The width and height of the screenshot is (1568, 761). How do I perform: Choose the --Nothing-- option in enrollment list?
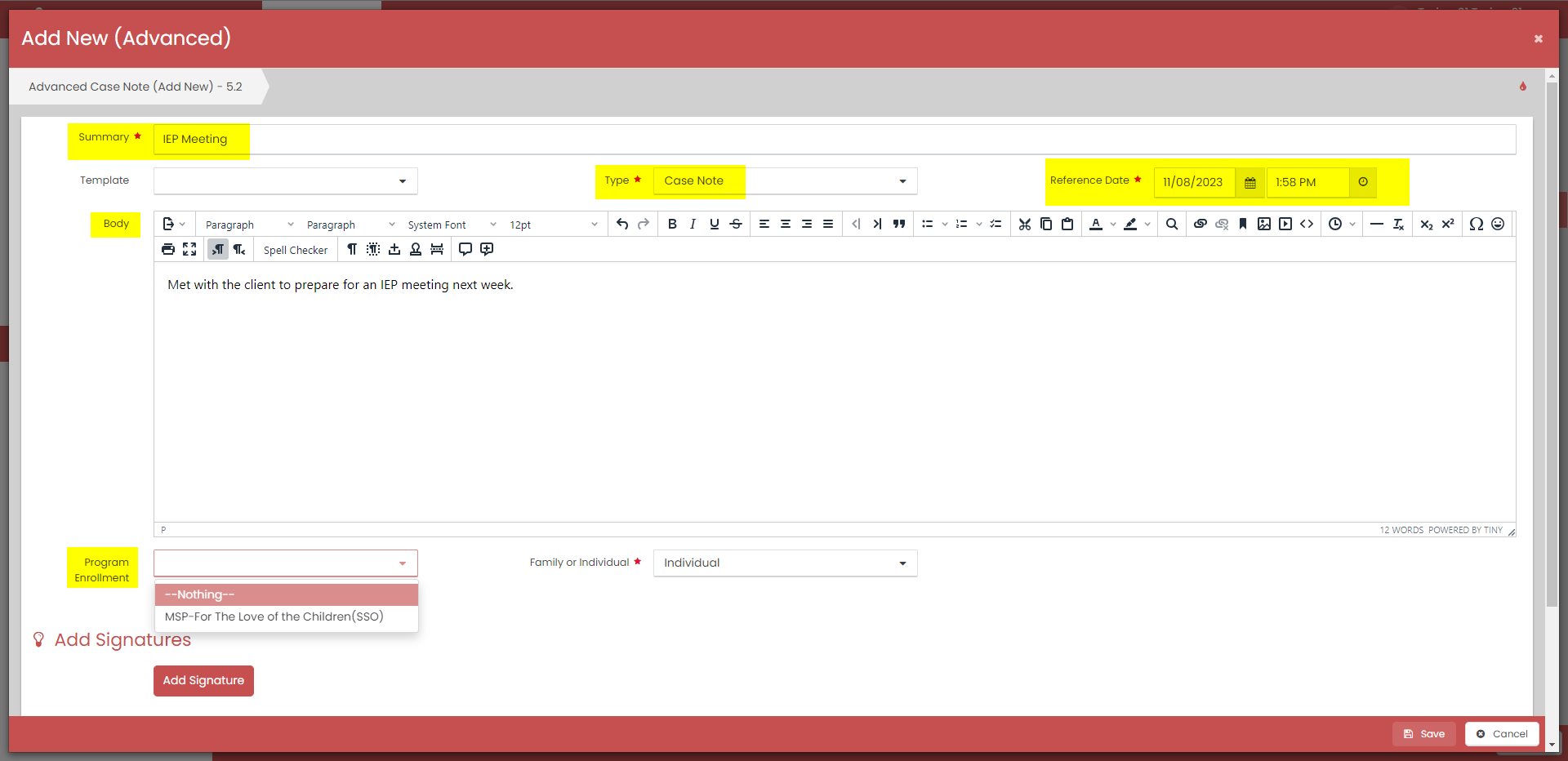coord(286,594)
